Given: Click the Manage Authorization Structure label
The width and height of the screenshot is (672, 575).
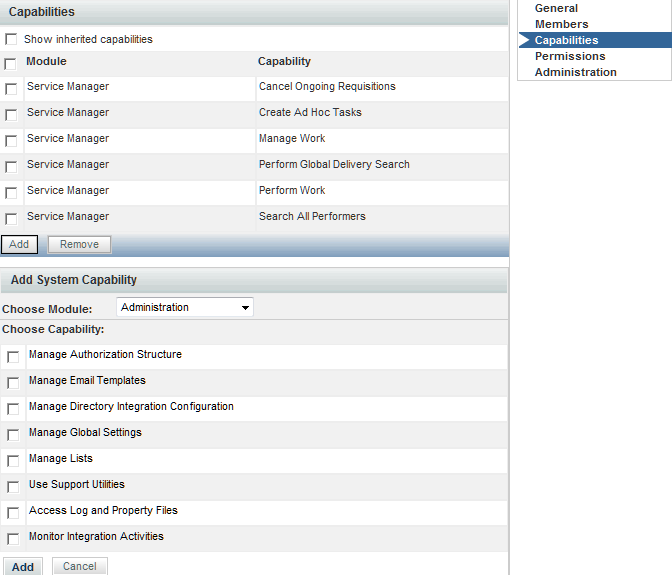Looking at the screenshot, I should click(105, 354).
